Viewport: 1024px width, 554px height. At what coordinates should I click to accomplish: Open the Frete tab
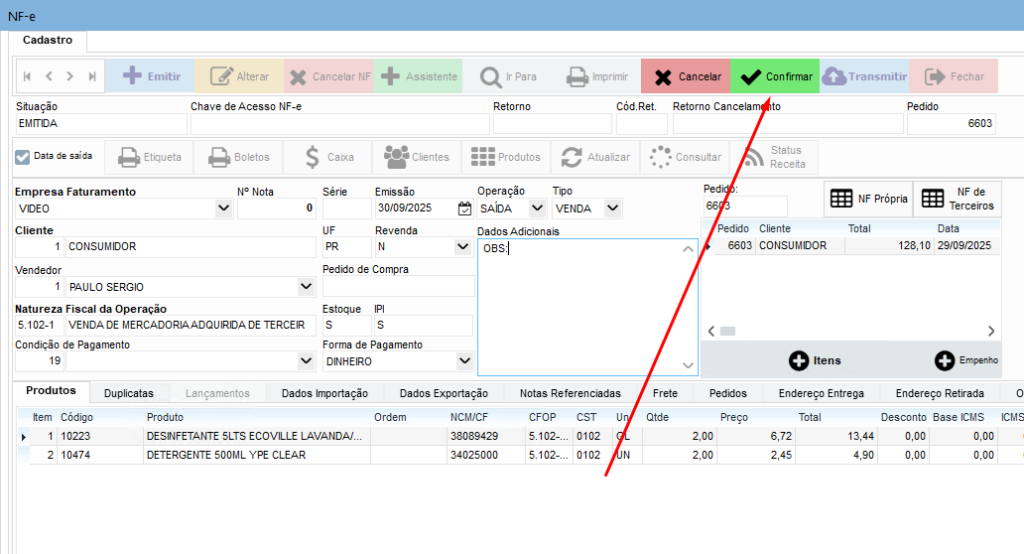[x=665, y=393]
